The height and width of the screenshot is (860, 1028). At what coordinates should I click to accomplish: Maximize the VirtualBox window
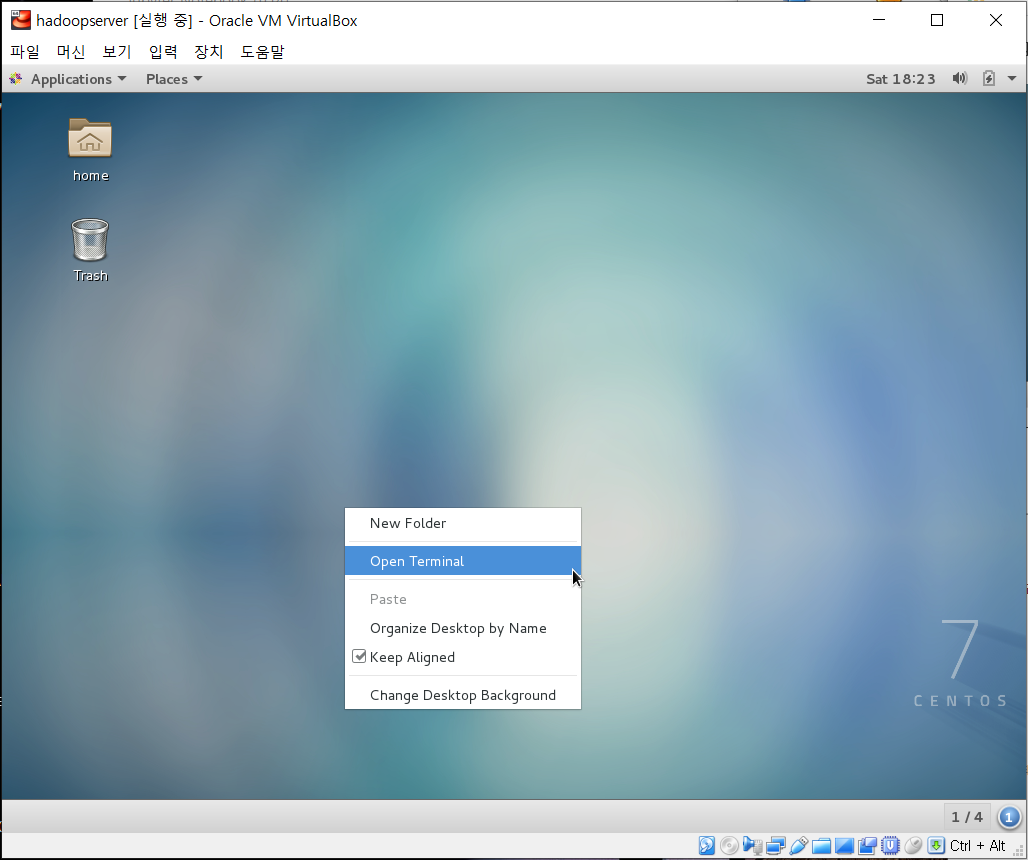pyautogui.click(x=937, y=20)
